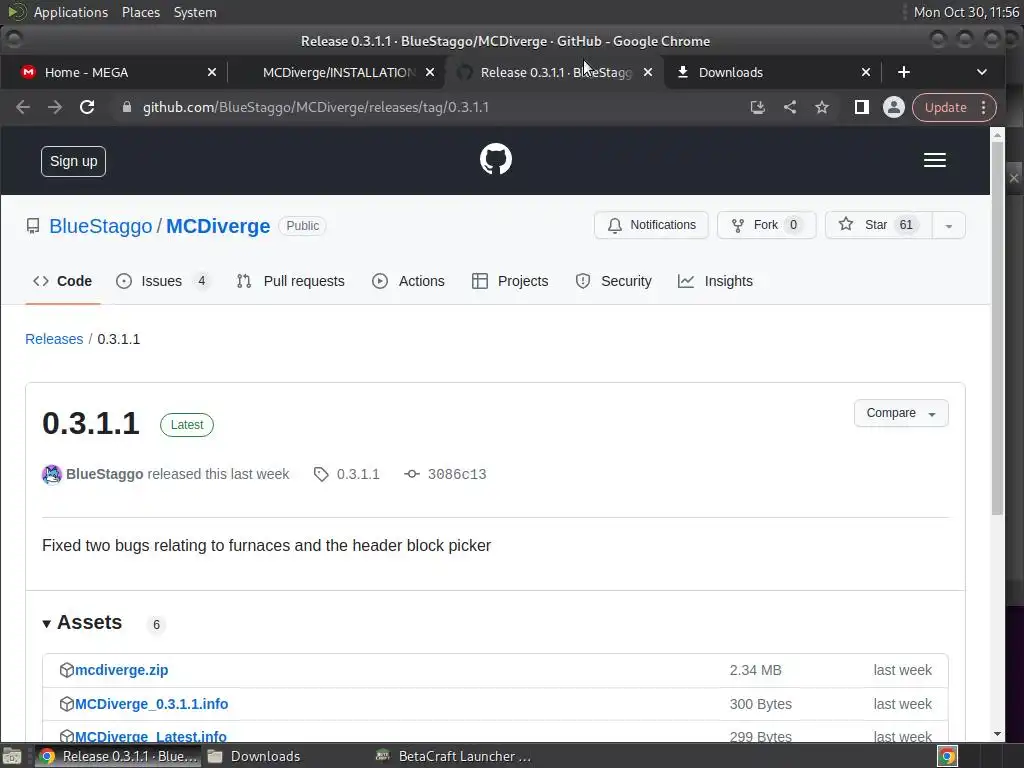Open the System menu

pos(195,12)
